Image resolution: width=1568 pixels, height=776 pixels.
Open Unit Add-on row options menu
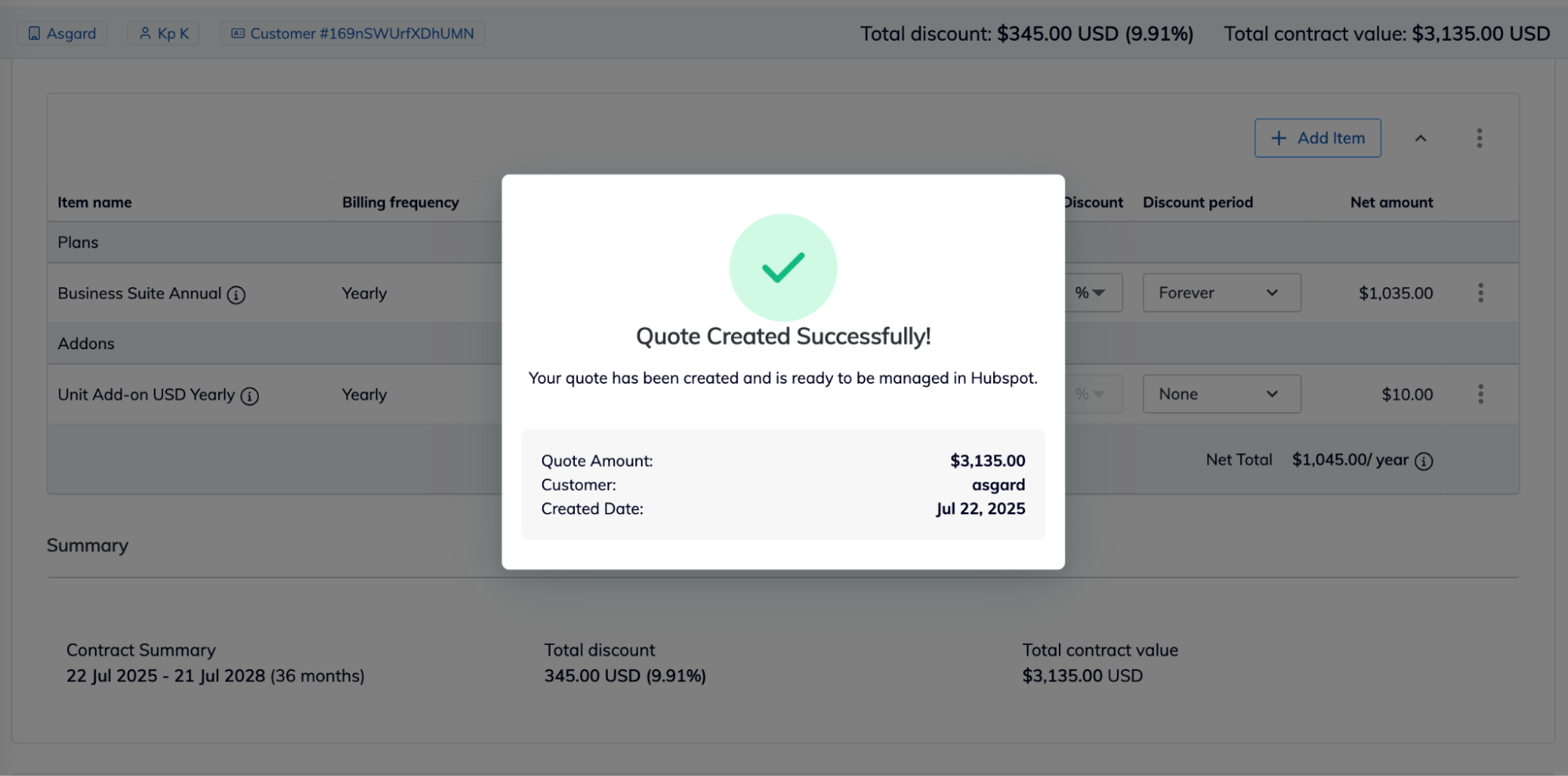coord(1480,394)
